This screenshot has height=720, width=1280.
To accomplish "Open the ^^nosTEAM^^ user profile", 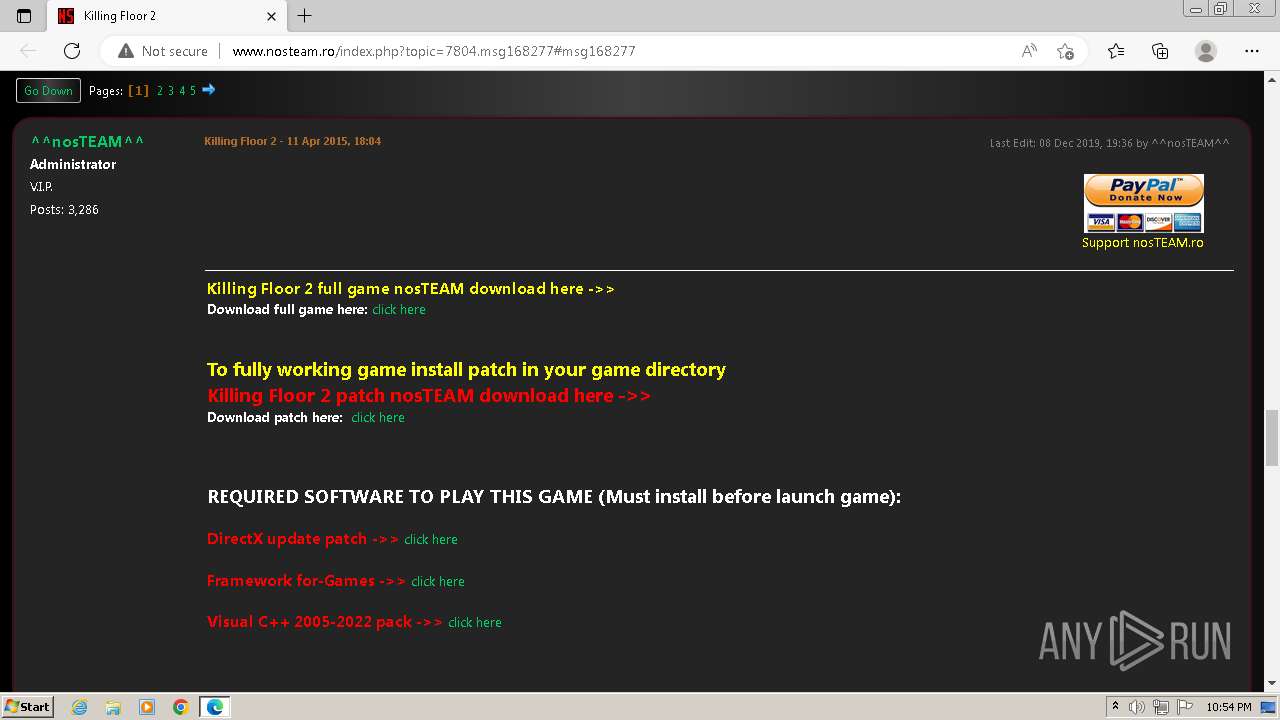I will pyautogui.click(x=87, y=142).
